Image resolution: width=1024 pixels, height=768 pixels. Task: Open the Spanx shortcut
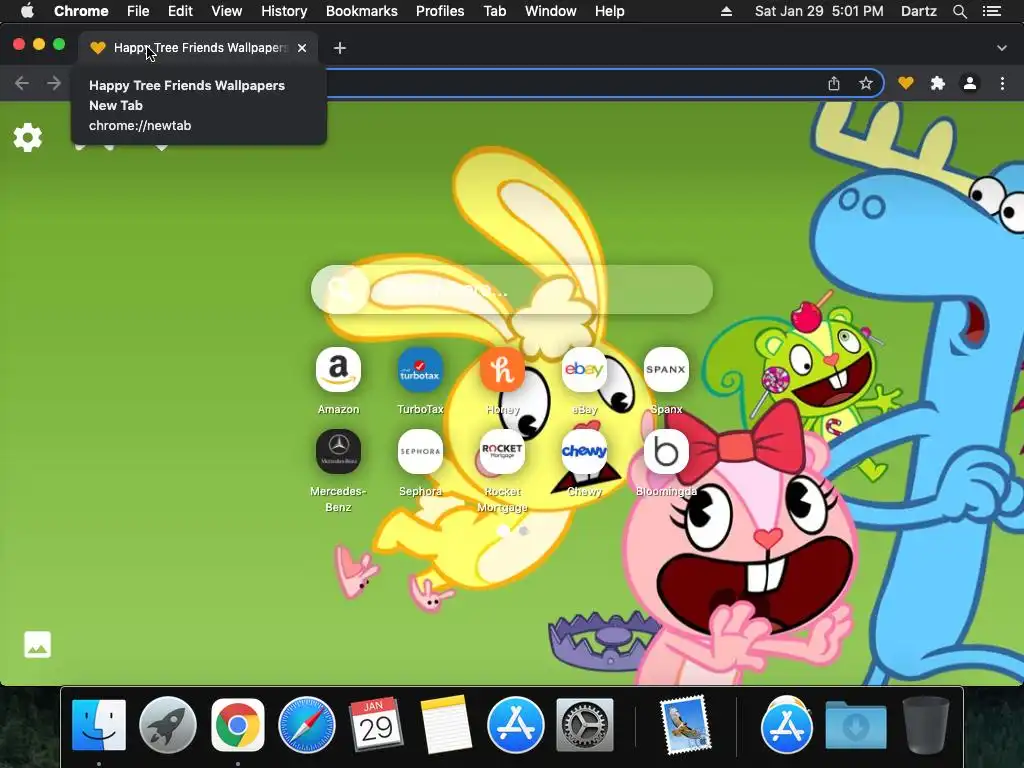pyautogui.click(x=666, y=370)
